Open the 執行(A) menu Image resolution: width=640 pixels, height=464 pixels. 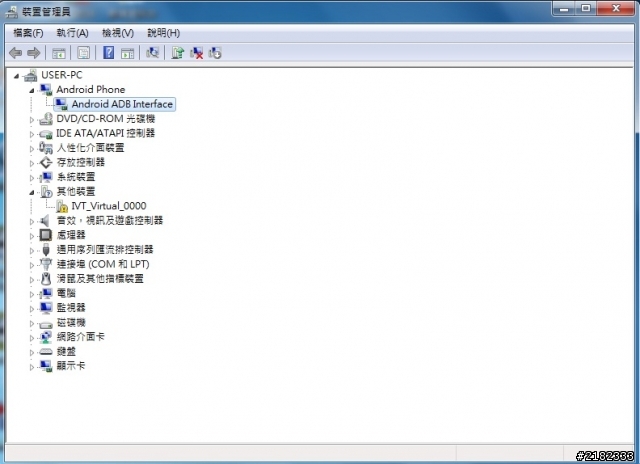coord(72,33)
